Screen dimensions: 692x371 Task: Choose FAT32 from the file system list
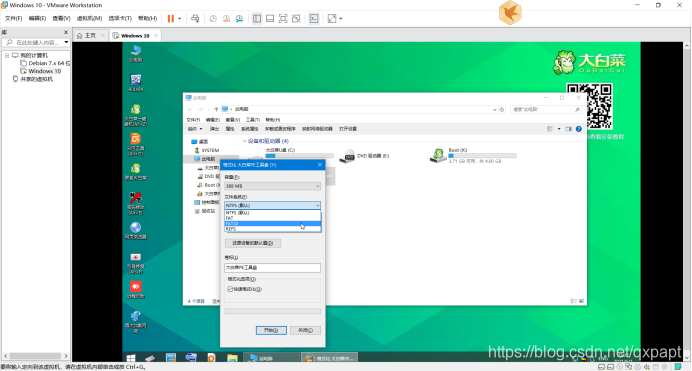272,224
